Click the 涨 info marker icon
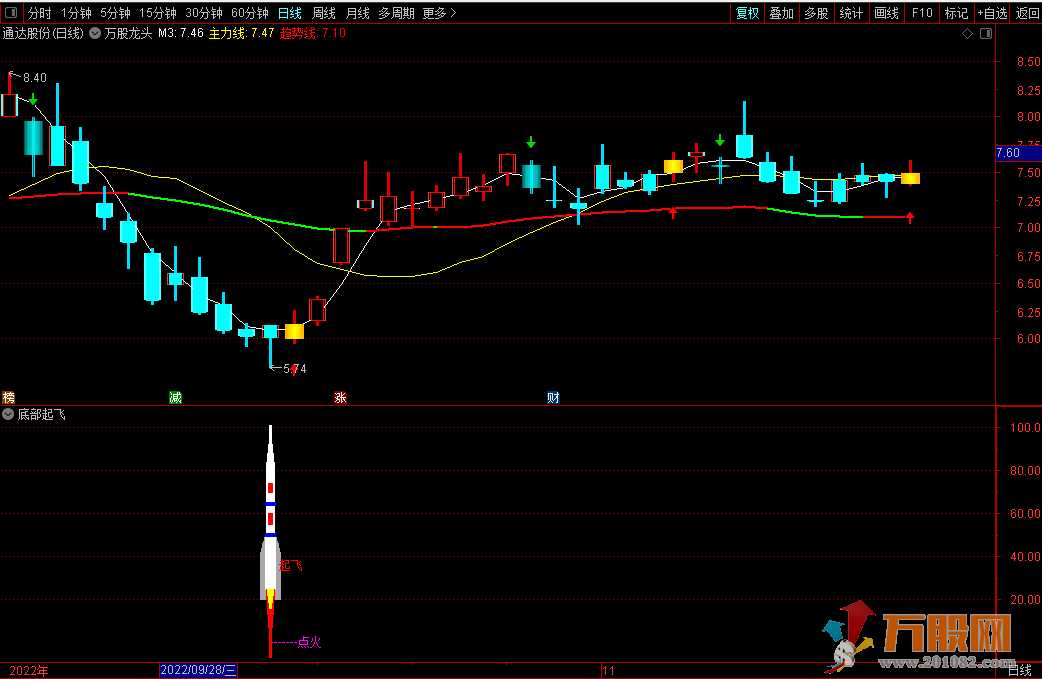This screenshot has height=679, width=1042. click(340, 397)
